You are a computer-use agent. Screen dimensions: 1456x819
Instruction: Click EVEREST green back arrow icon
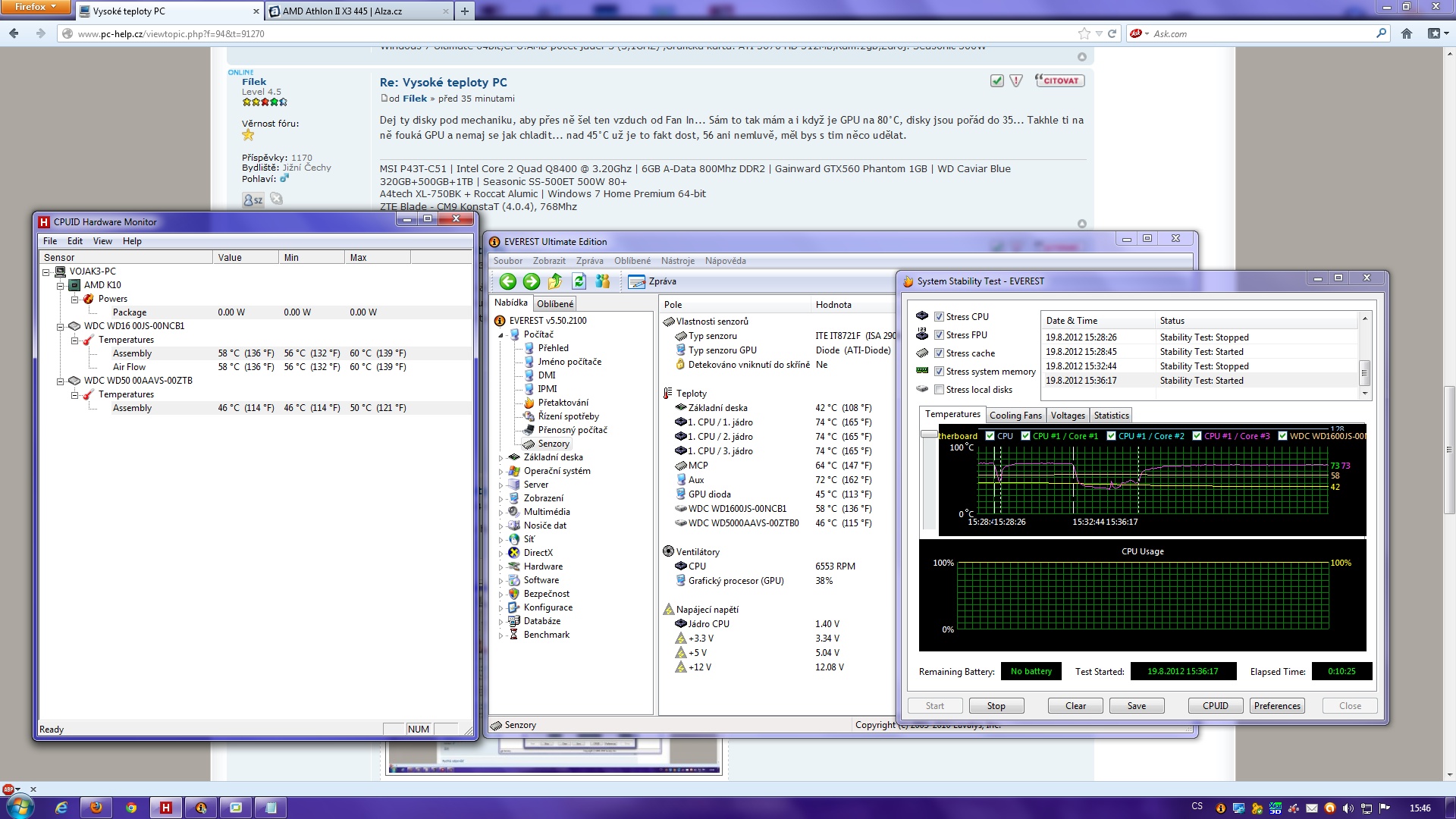pos(507,281)
